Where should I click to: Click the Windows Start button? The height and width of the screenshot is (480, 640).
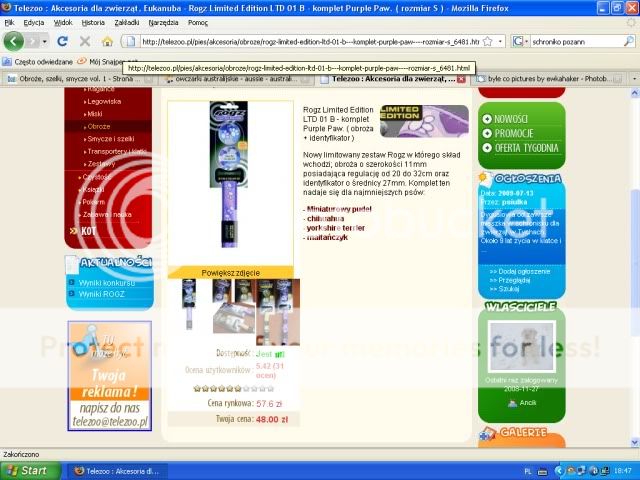point(26,470)
